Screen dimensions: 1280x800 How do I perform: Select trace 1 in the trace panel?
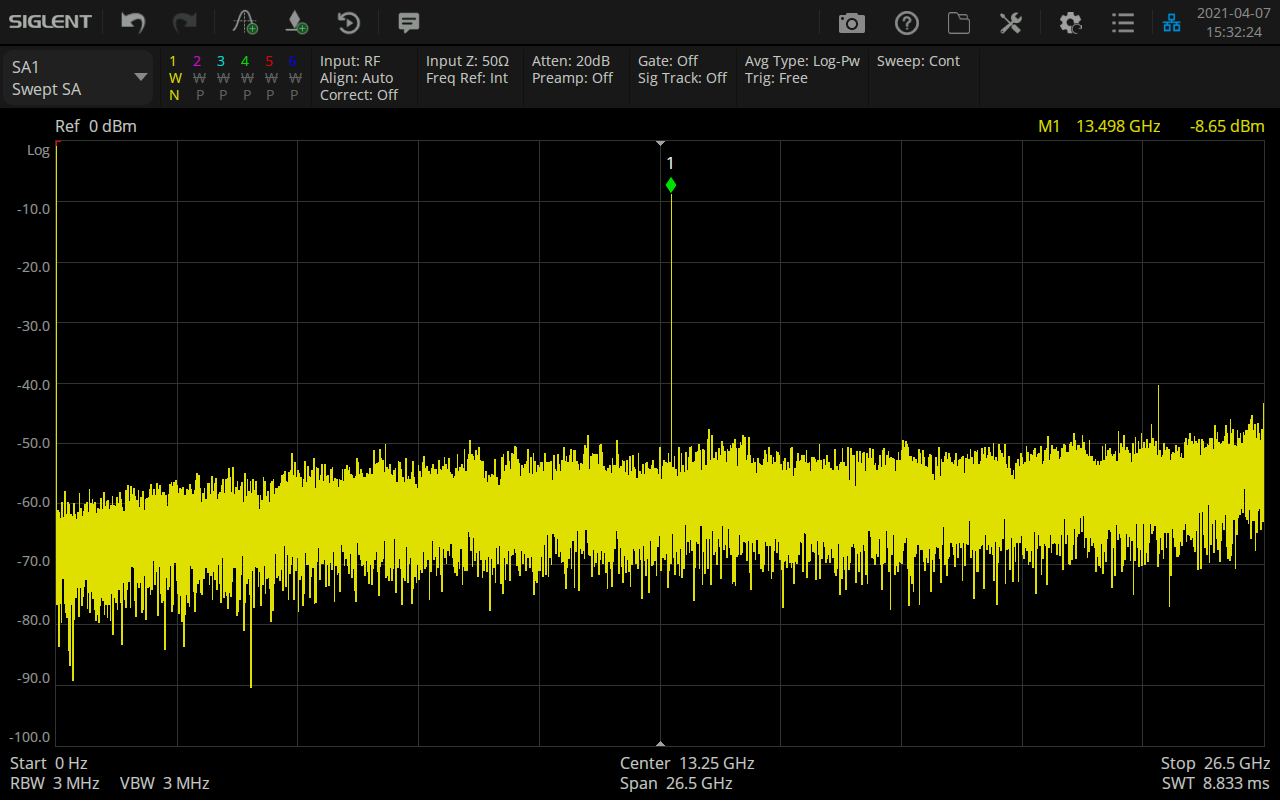(174, 77)
